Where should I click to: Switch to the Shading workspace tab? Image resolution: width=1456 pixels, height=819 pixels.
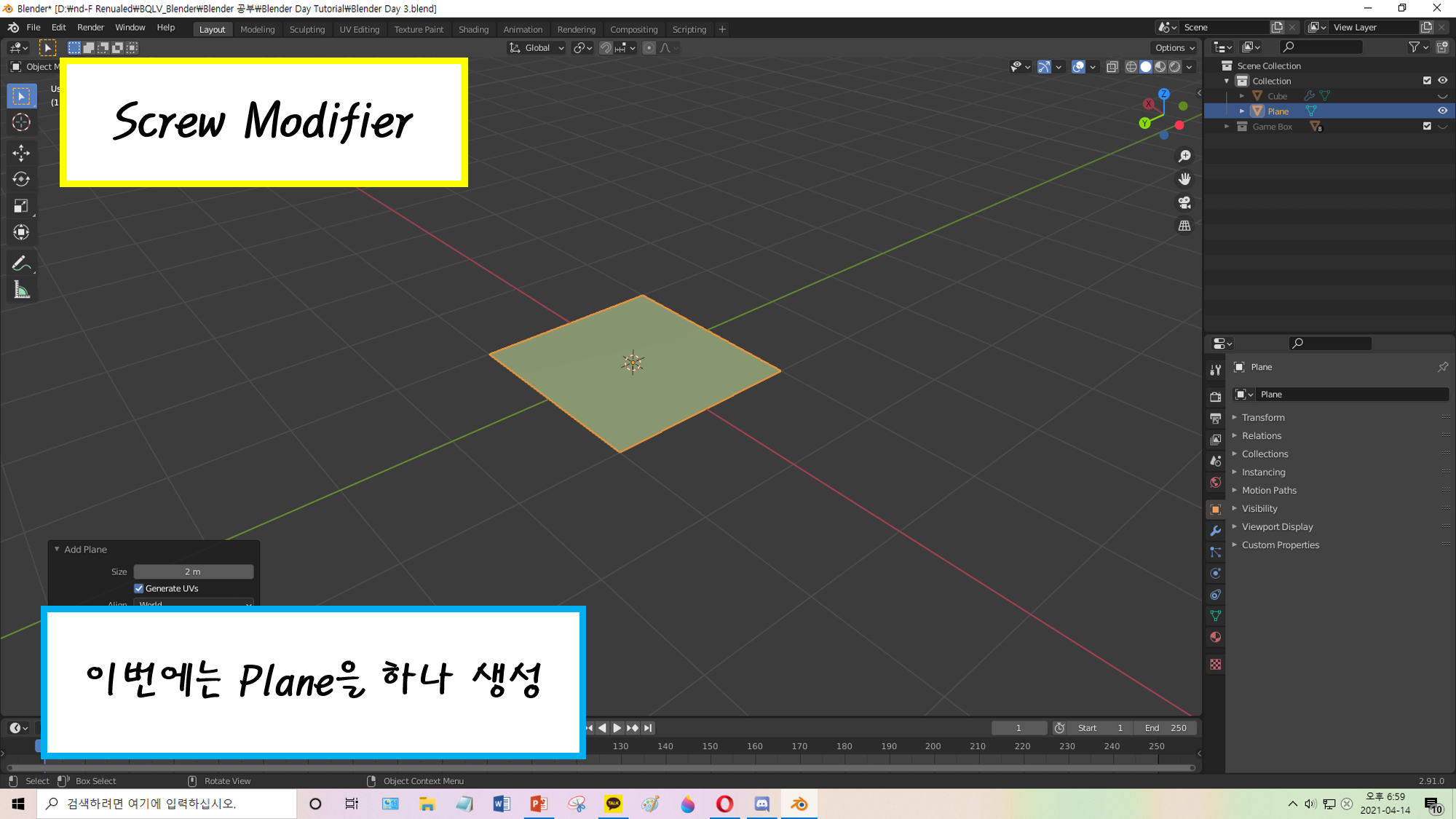point(473,29)
